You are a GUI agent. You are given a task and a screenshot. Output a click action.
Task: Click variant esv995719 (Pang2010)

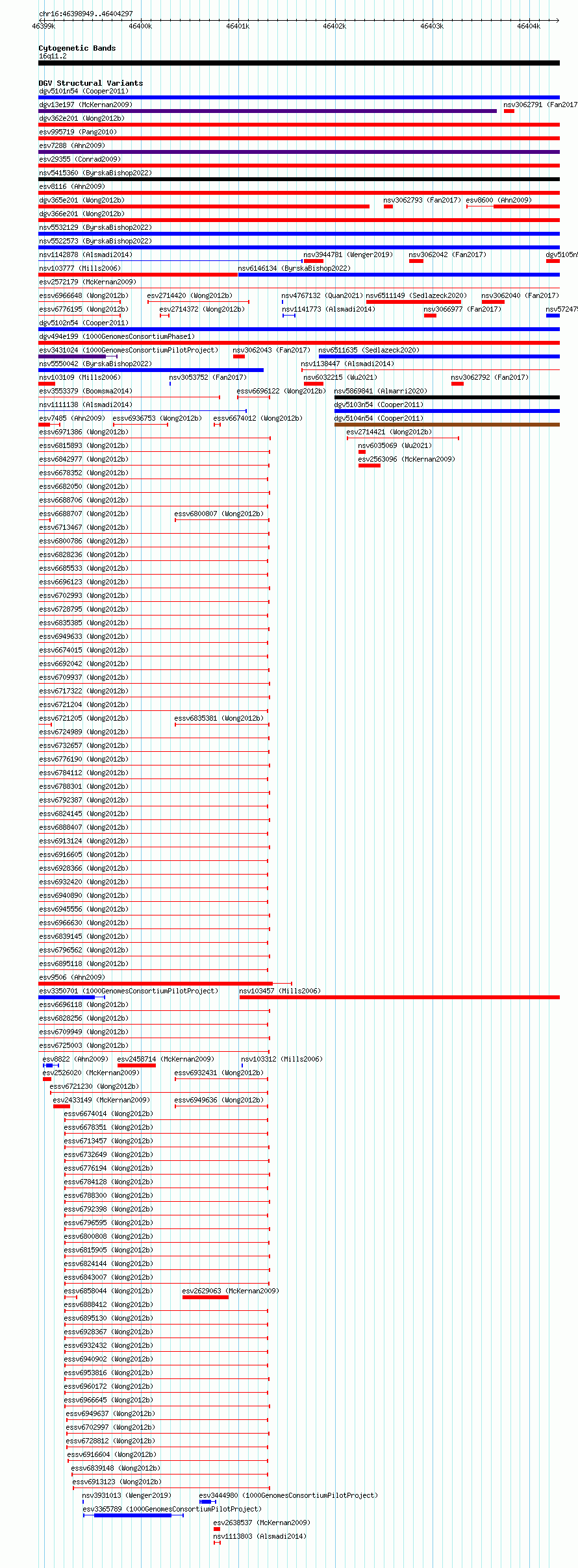(299, 138)
